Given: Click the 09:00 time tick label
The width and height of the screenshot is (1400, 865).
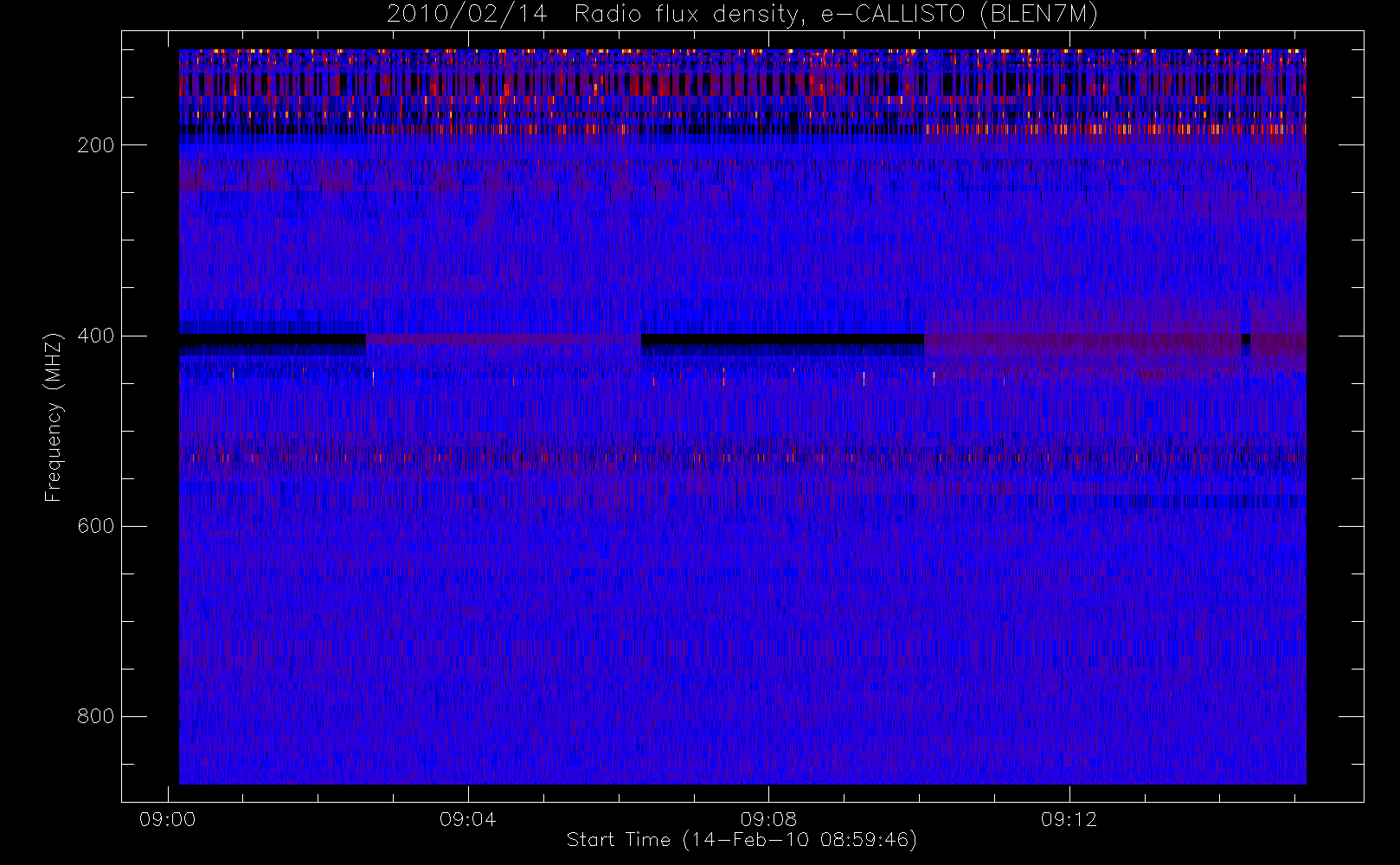Looking at the screenshot, I should [x=167, y=819].
